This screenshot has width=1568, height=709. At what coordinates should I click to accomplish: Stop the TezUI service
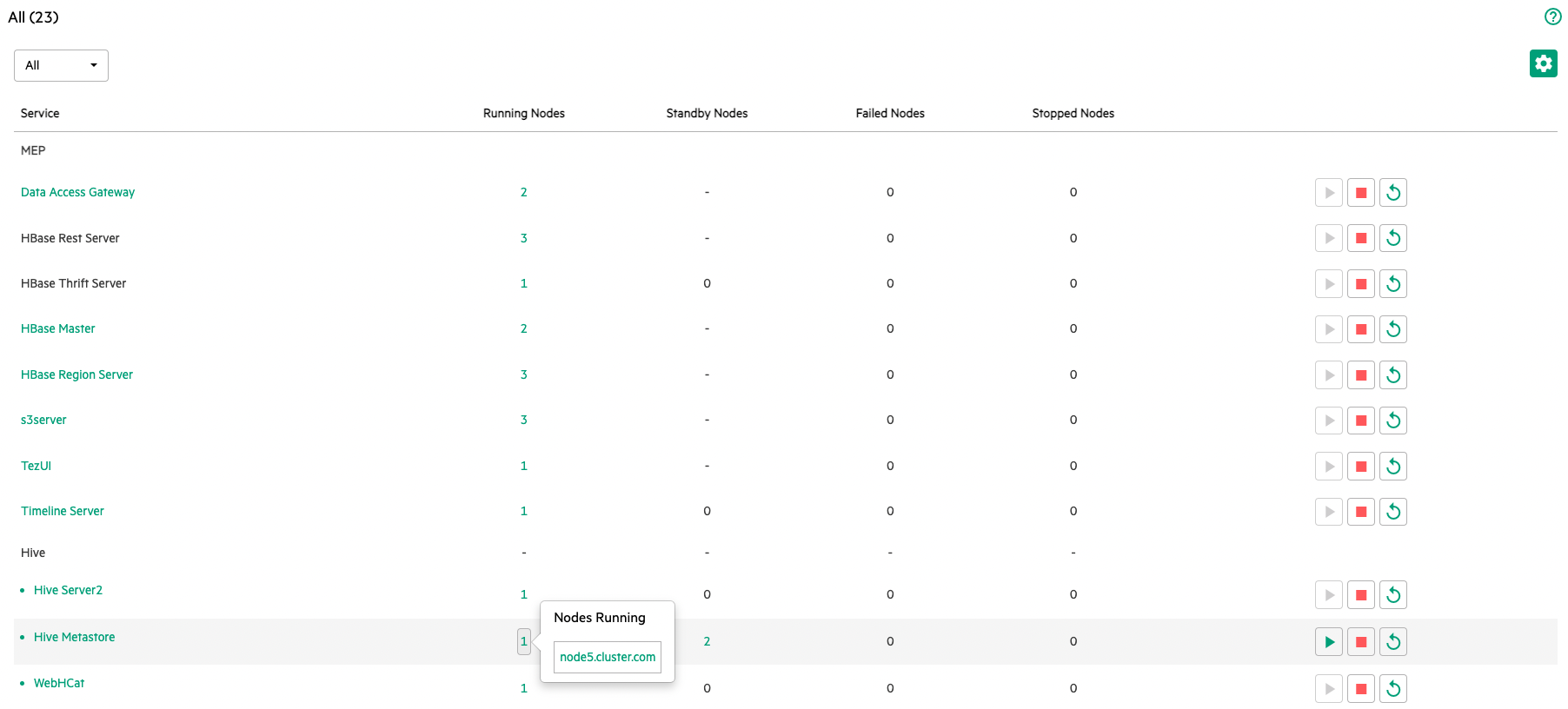point(1360,467)
